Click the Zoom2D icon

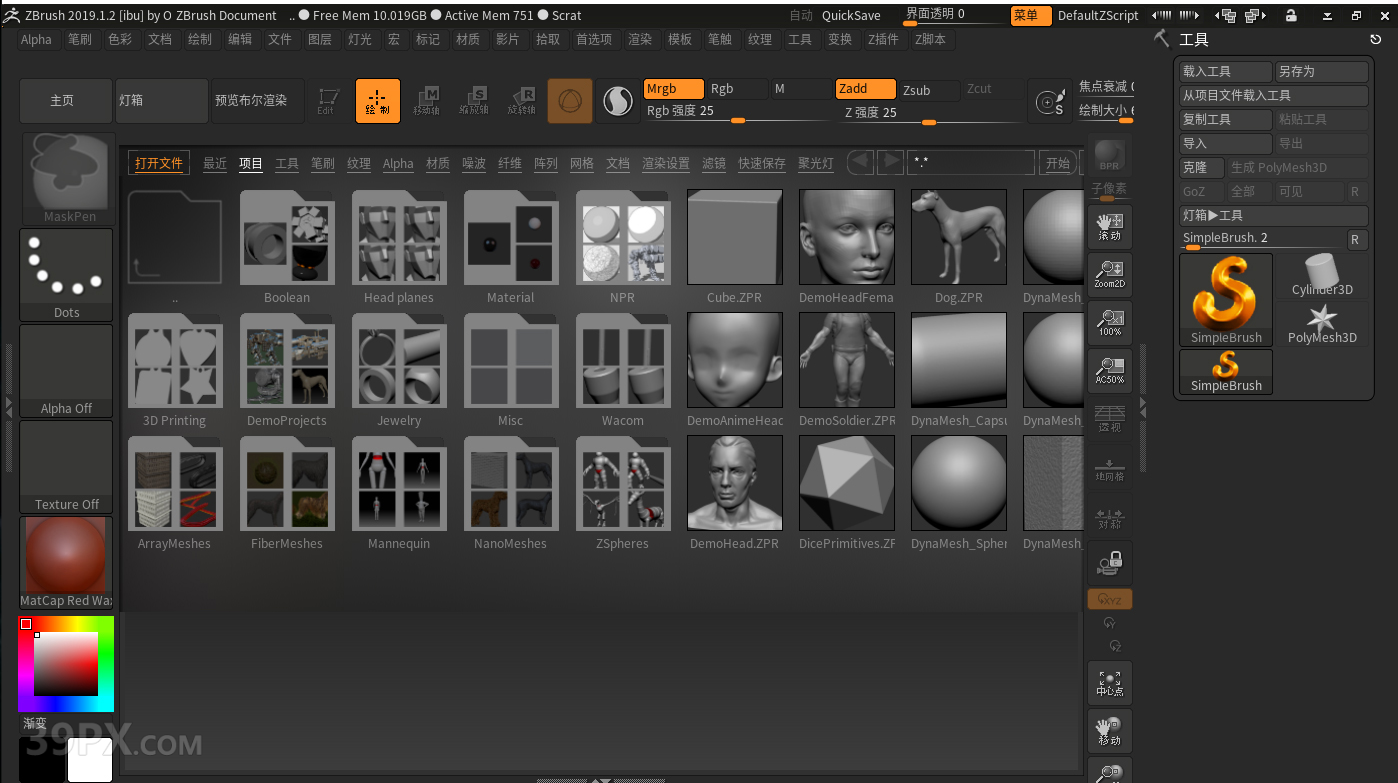pos(1110,275)
